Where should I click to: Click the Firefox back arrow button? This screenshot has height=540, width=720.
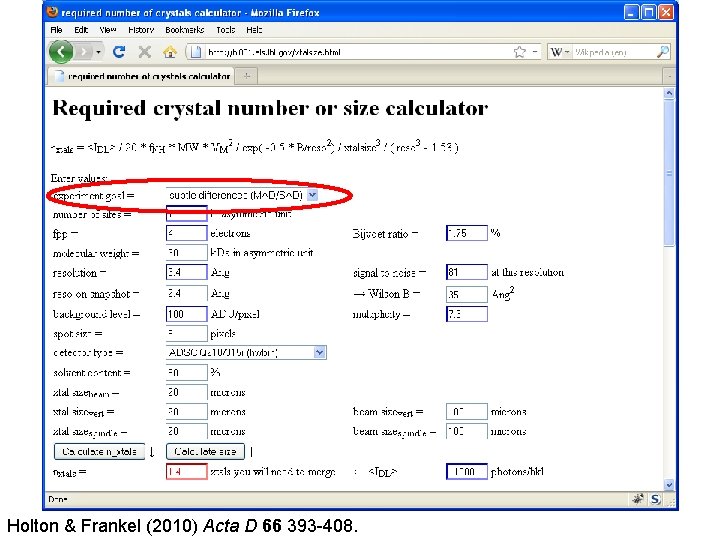[61, 51]
